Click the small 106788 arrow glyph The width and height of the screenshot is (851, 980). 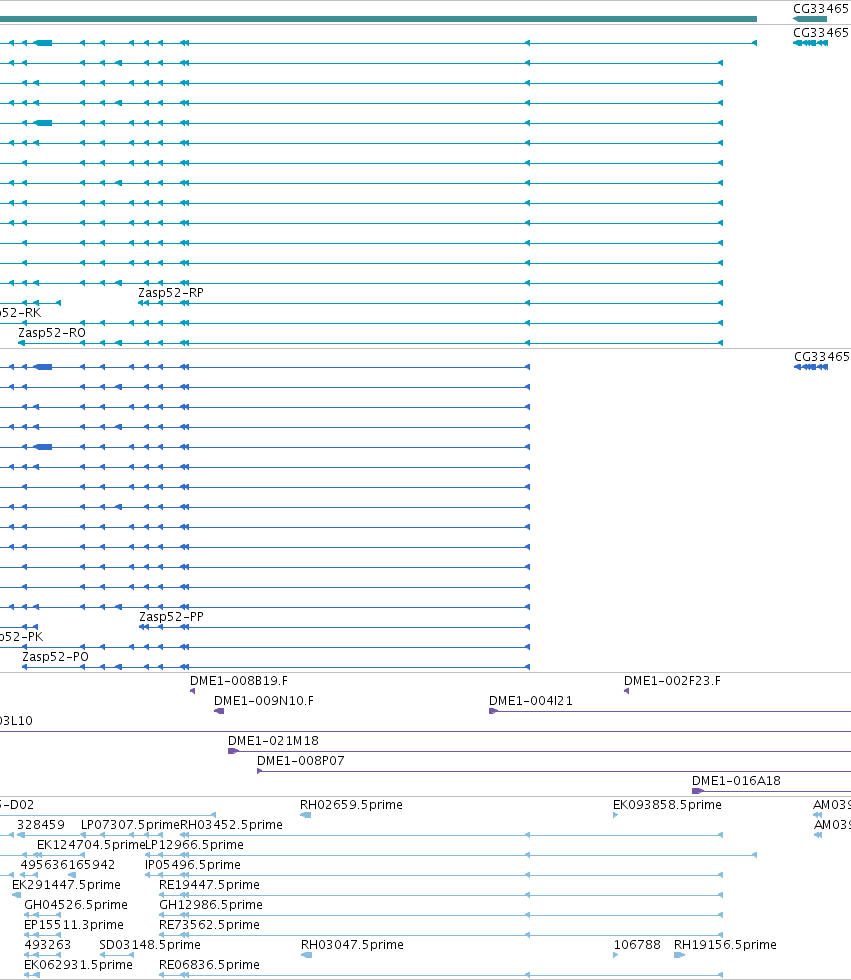[616, 955]
